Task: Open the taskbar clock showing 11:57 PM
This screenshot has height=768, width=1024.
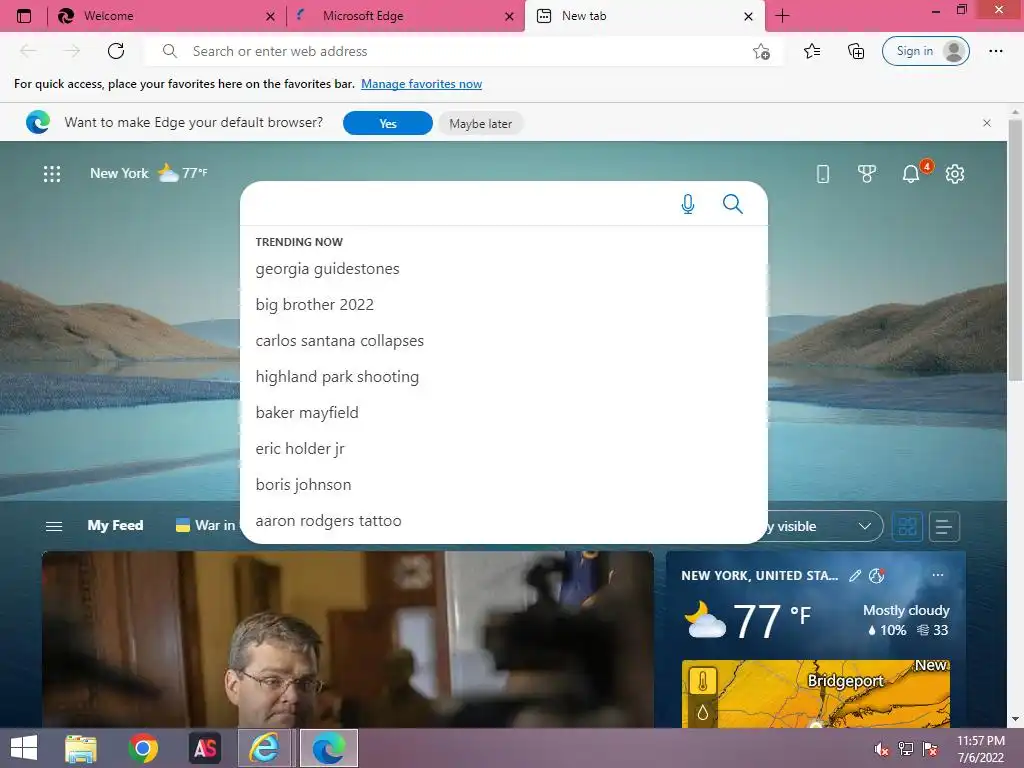Action: click(x=980, y=749)
